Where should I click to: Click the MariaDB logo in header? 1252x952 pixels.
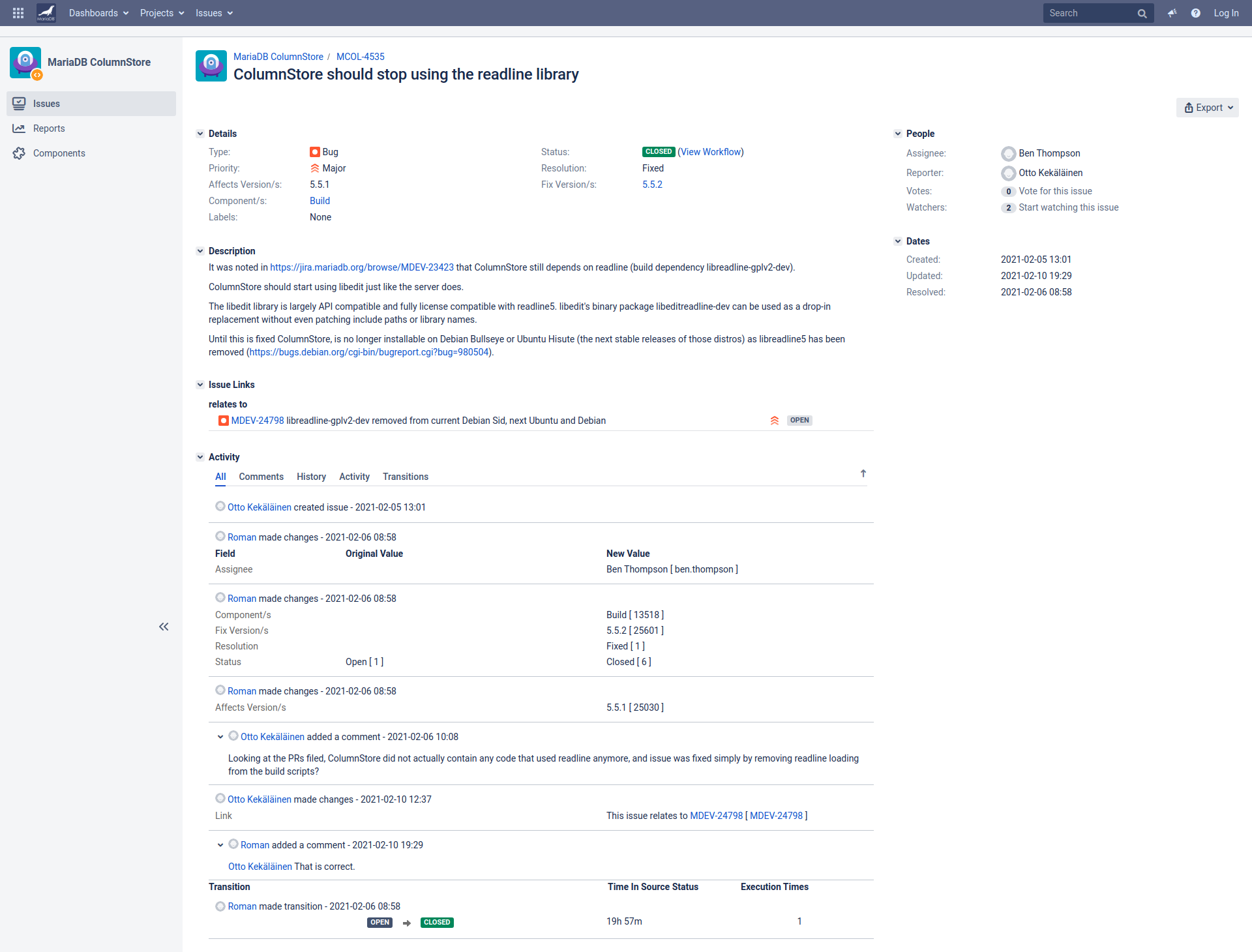coord(46,13)
